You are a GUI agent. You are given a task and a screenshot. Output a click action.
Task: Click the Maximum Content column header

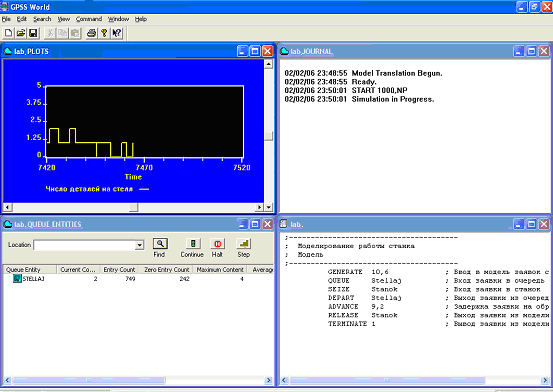tap(220, 270)
